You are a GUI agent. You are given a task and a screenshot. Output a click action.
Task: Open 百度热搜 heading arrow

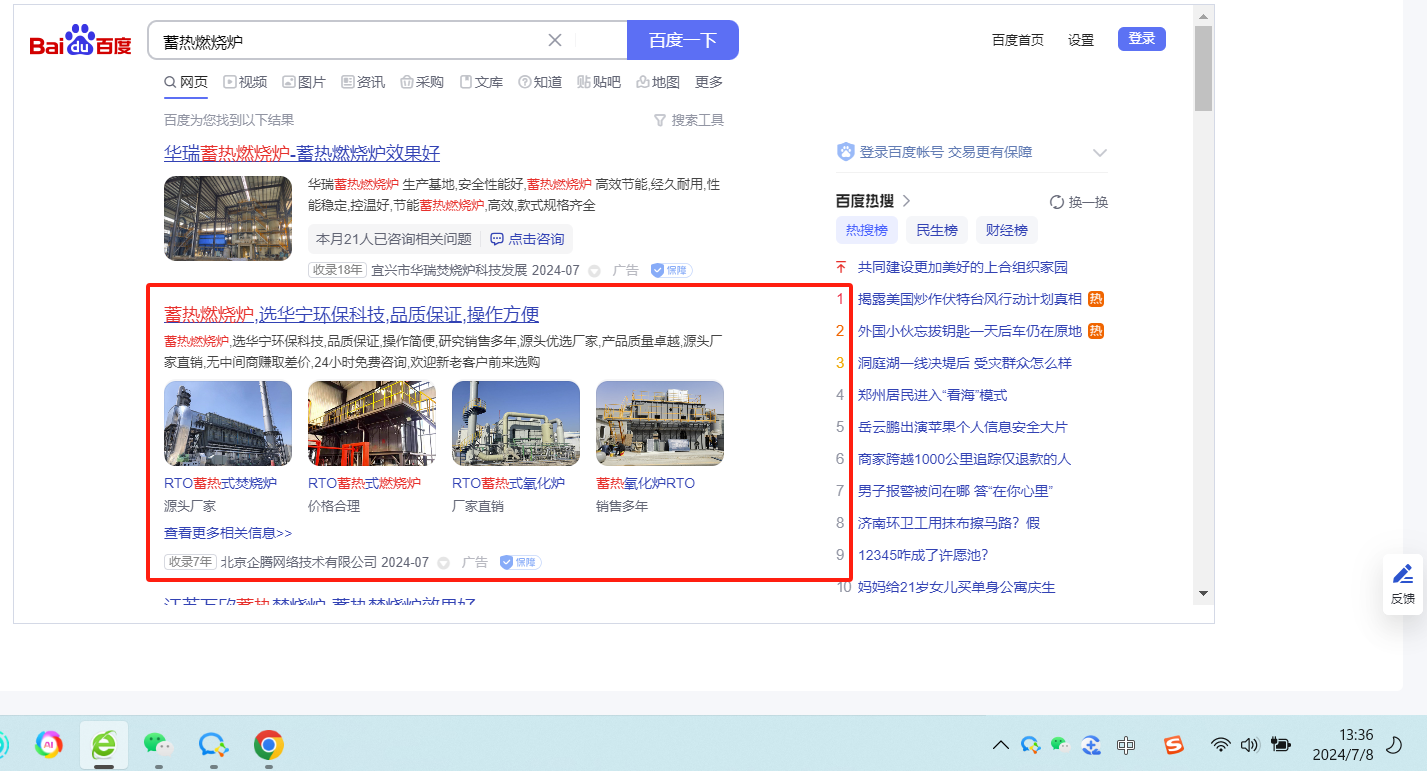(x=906, y=201)
